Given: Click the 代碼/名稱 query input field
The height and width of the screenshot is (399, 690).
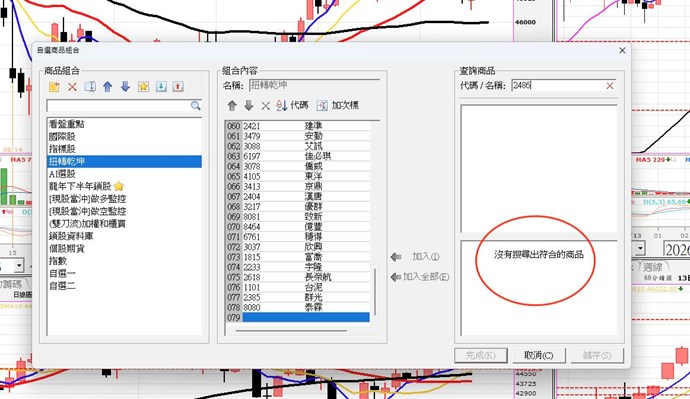Looking at the screenshot, I should (x=558, y=86).
